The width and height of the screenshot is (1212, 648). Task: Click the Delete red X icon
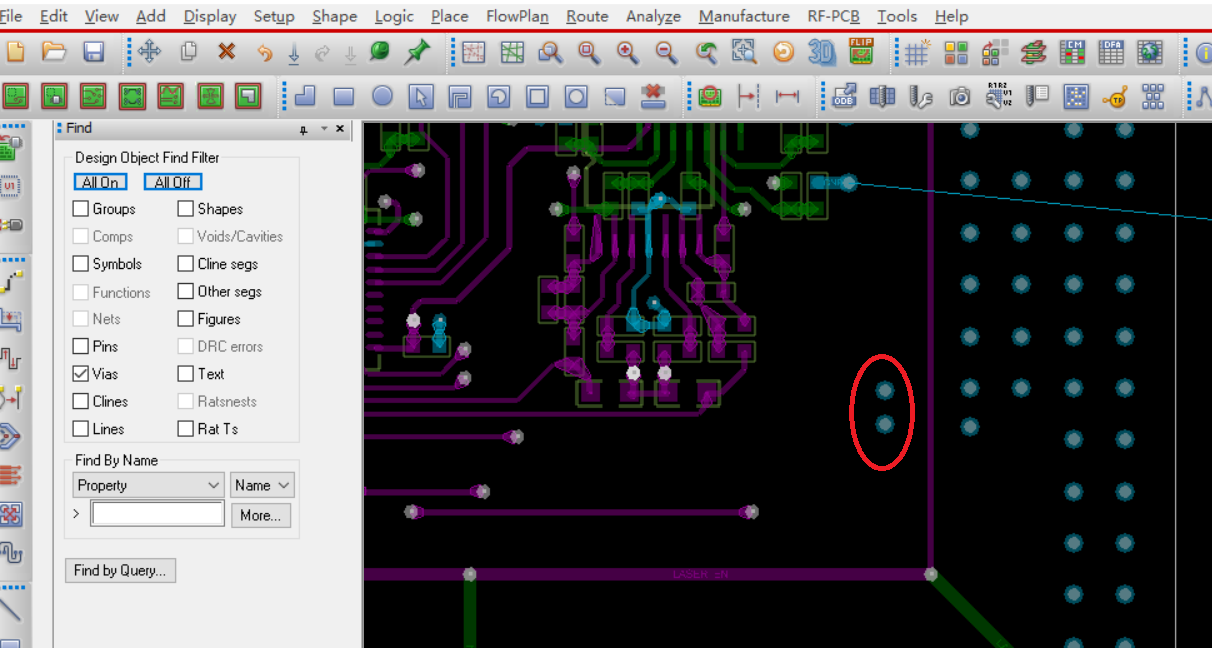[x=227, y=52]
